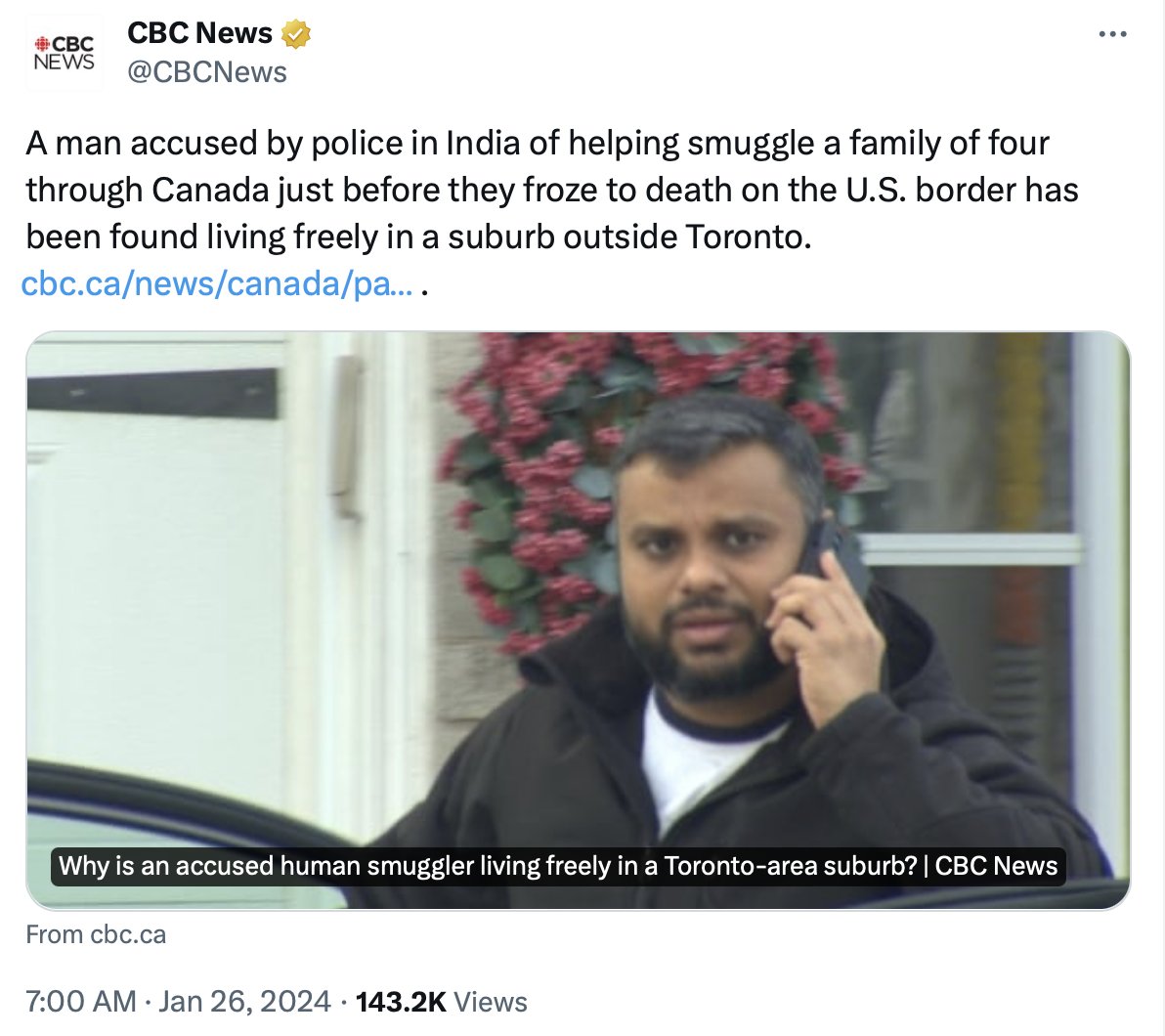Click the word "Views" beside the count
Screen dimensions: 1165x1036
(491, 1002)
